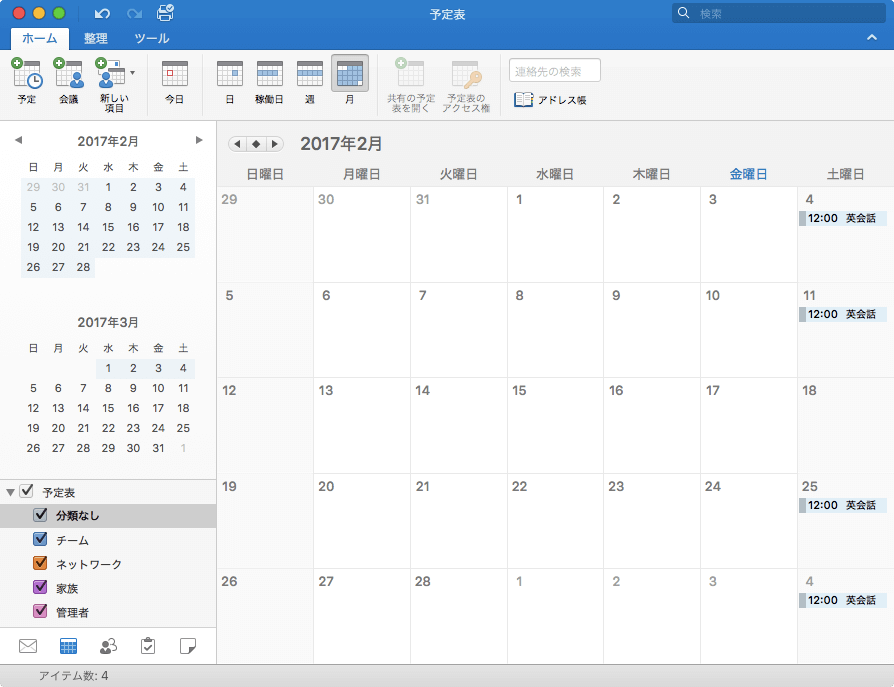Click the 金曜日 column header

(748, 174)
